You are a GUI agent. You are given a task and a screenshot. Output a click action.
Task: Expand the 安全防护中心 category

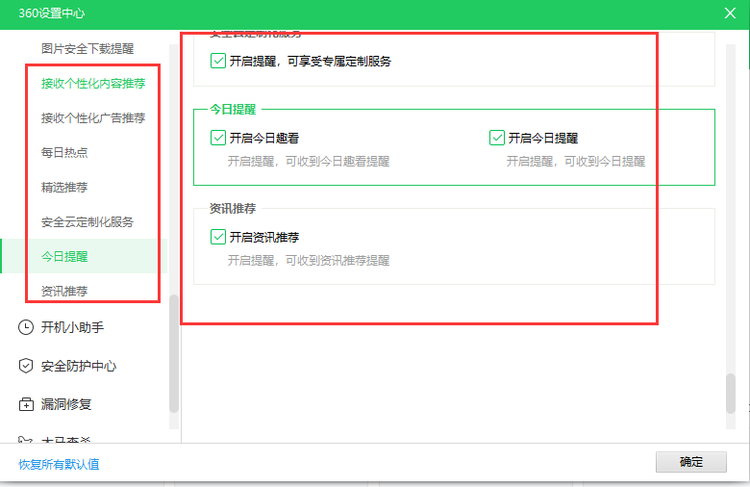pos(79,366)
